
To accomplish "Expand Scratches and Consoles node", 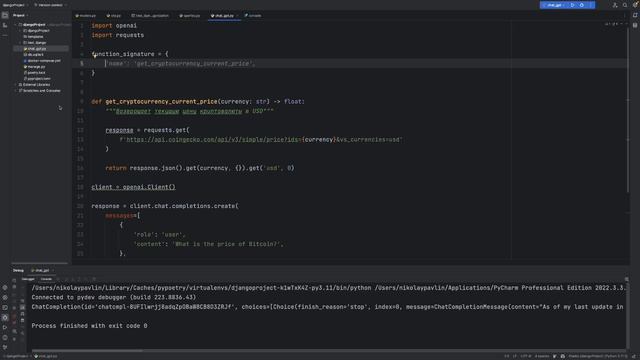I will [x=16, y=91].
